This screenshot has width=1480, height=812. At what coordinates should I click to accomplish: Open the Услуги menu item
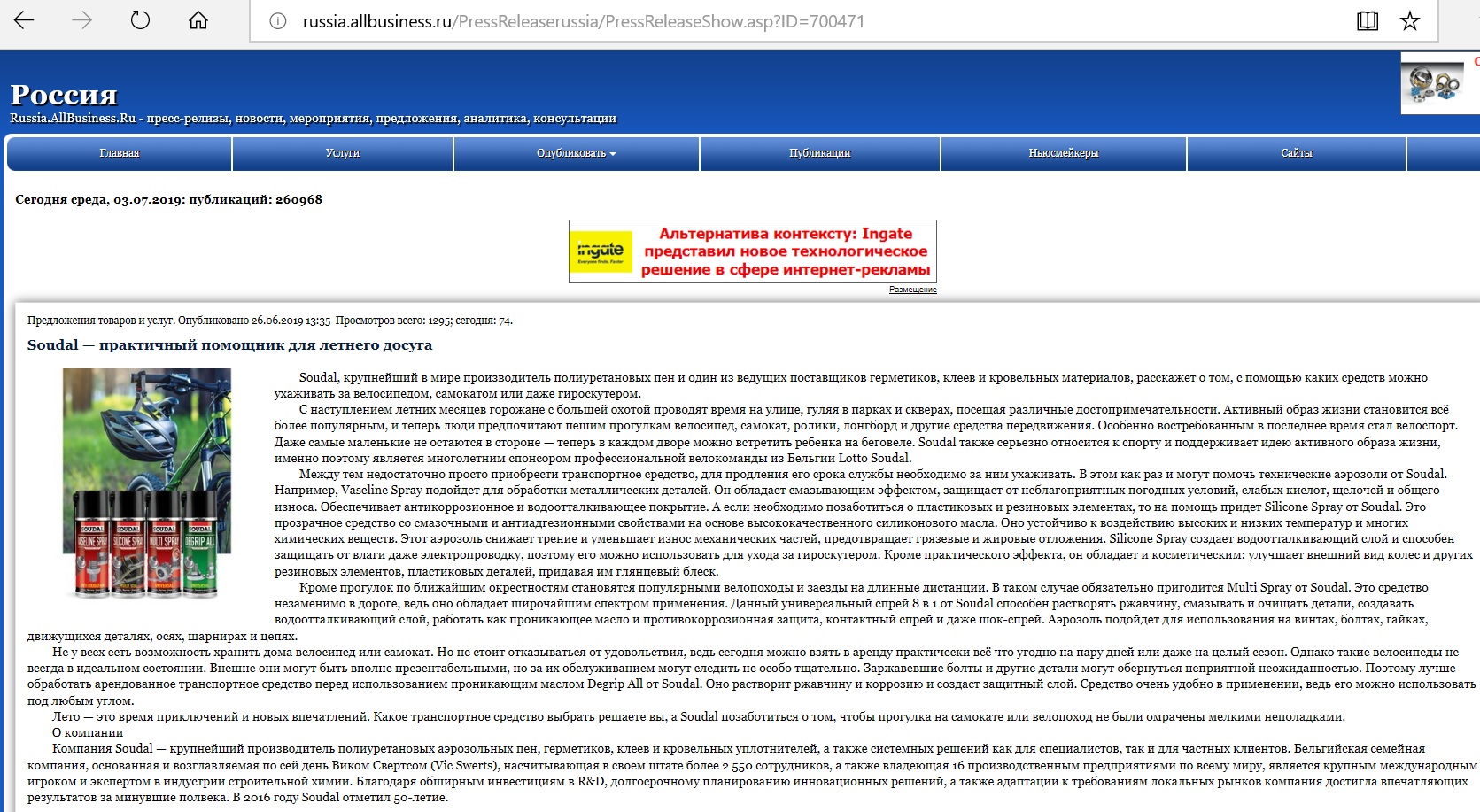pyautogui.click(x=343, y=153)
